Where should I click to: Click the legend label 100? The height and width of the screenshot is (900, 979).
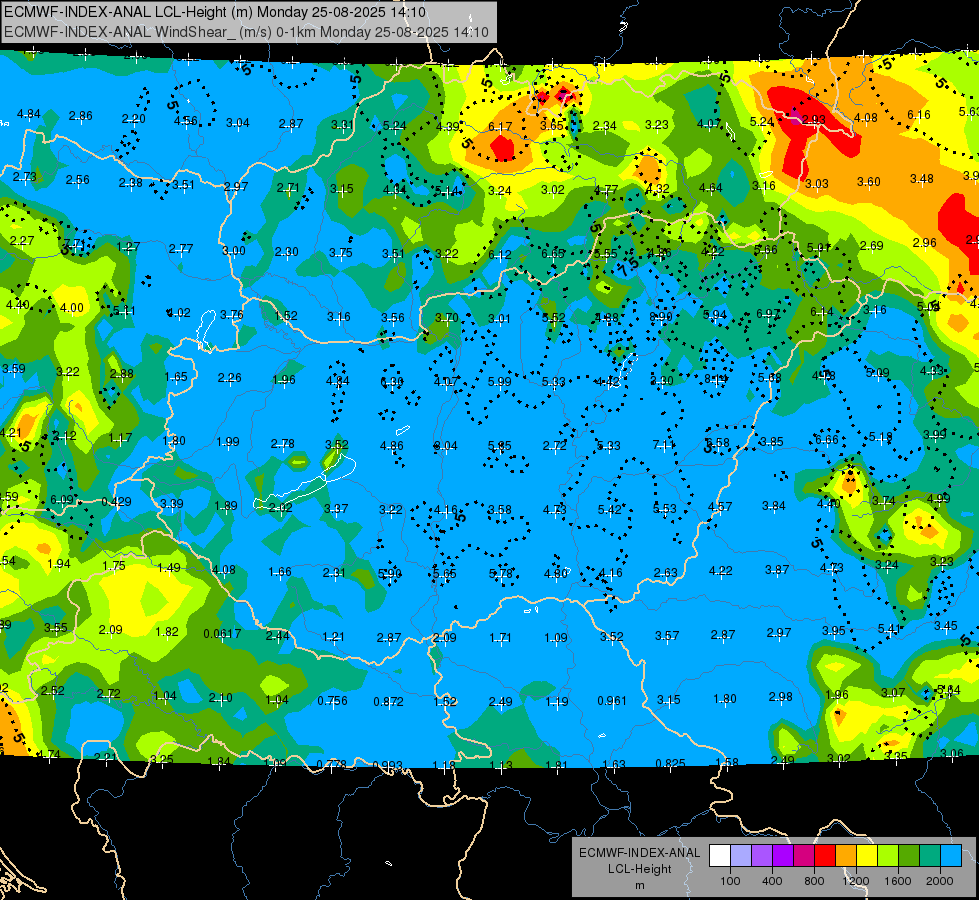(730, 881)
